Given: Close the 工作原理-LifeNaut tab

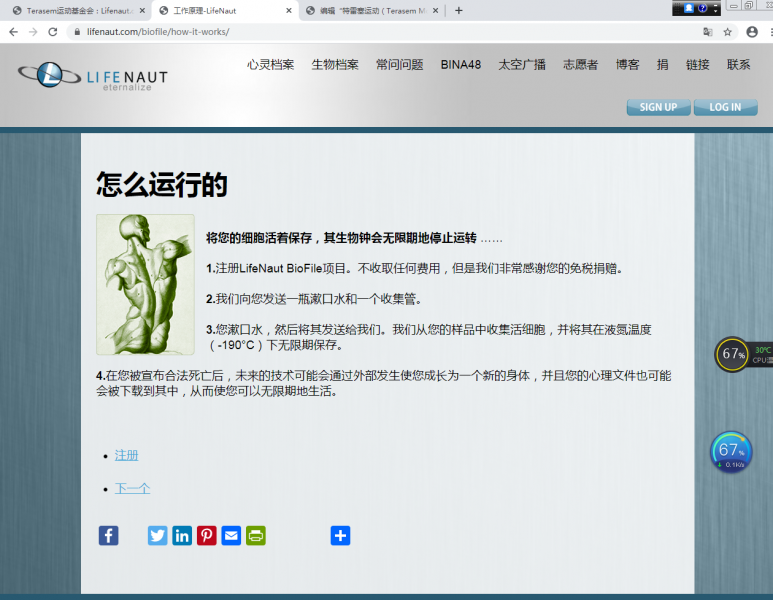Looking at the screenshot, I should tap(289, 10).
